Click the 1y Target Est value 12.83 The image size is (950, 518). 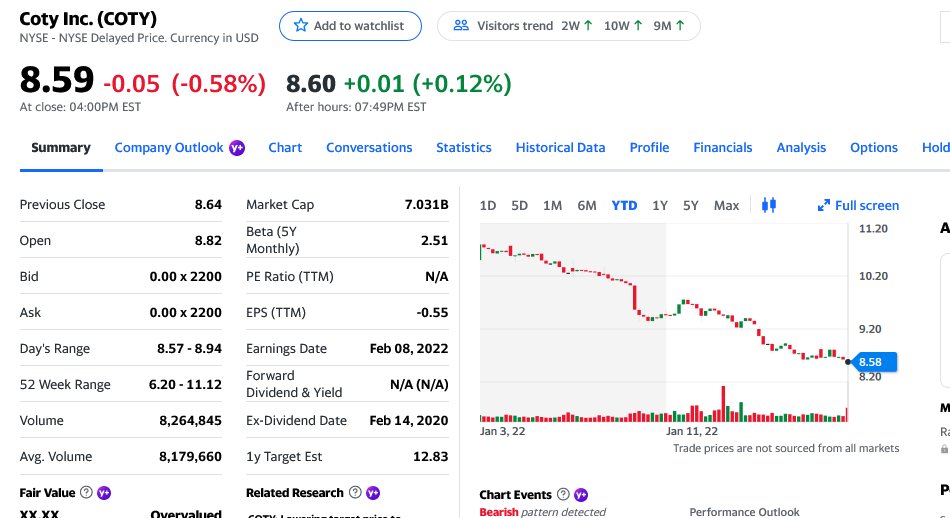tap(431, 457)
